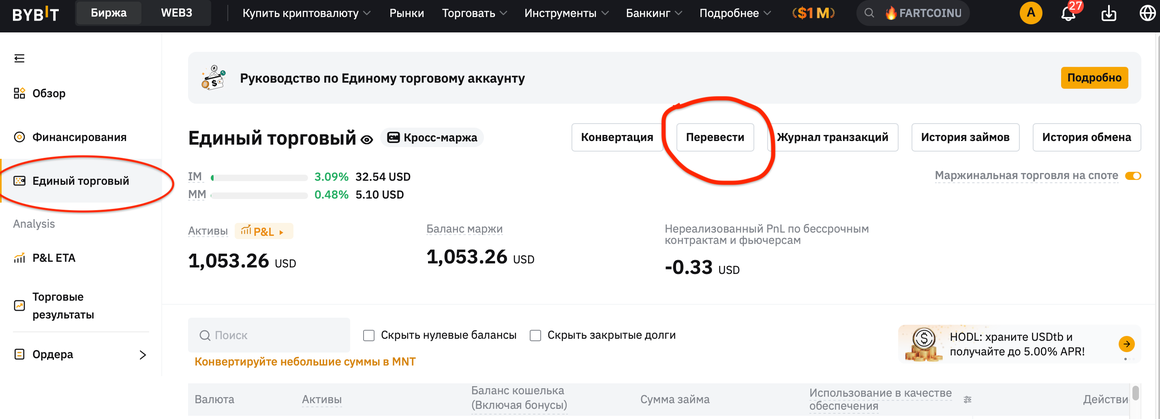Click the user avatar icon
This screenshot has height=419, width=1160.
click(x=1030, y=13)
